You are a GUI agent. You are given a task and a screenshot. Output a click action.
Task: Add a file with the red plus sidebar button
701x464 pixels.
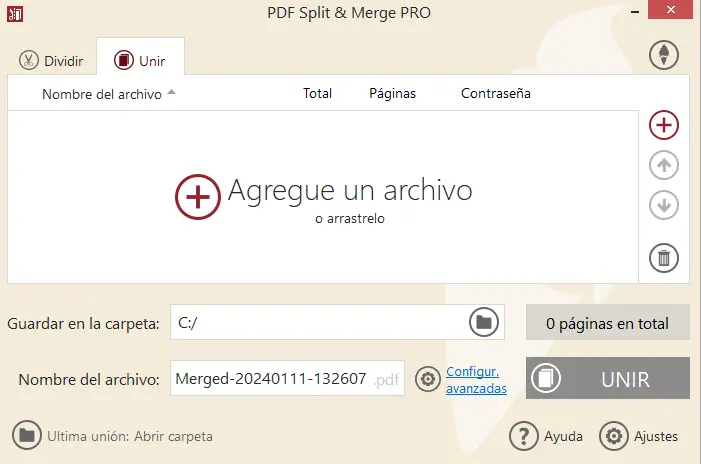pos(664,125)
